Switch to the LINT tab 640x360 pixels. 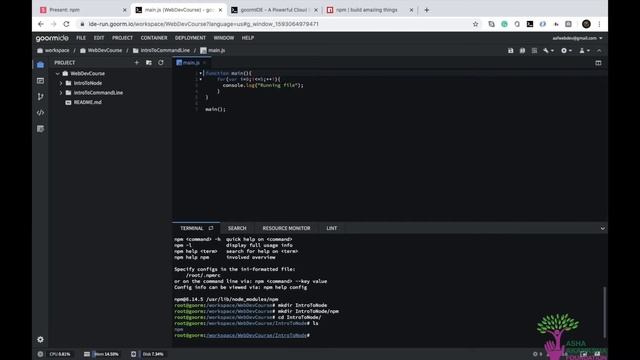(x=331, y=228)
